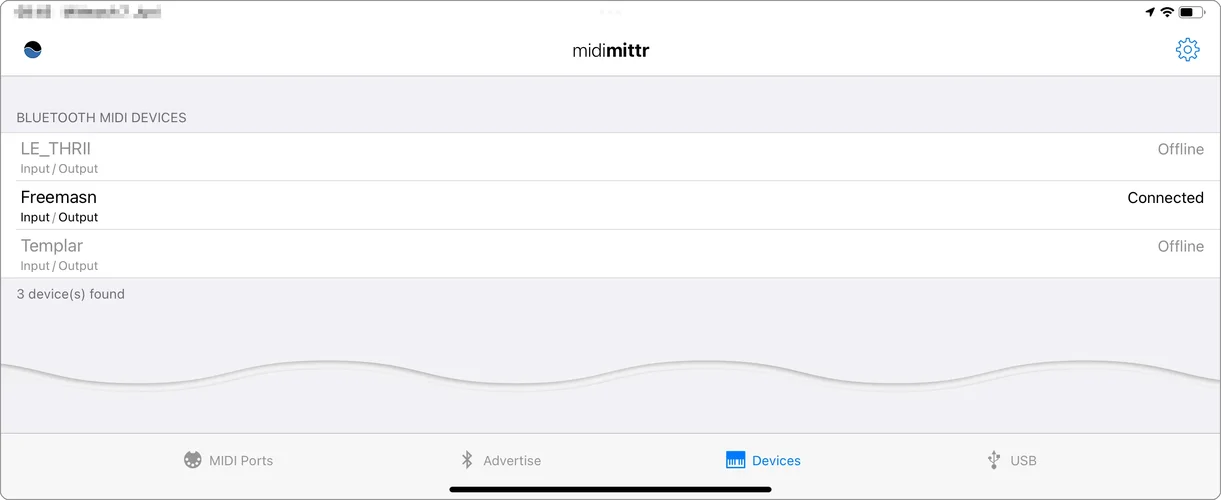Screen dimensions: 1221x500
Task: Switch to the MIDI Ports tab
Action: coord(241,461)
